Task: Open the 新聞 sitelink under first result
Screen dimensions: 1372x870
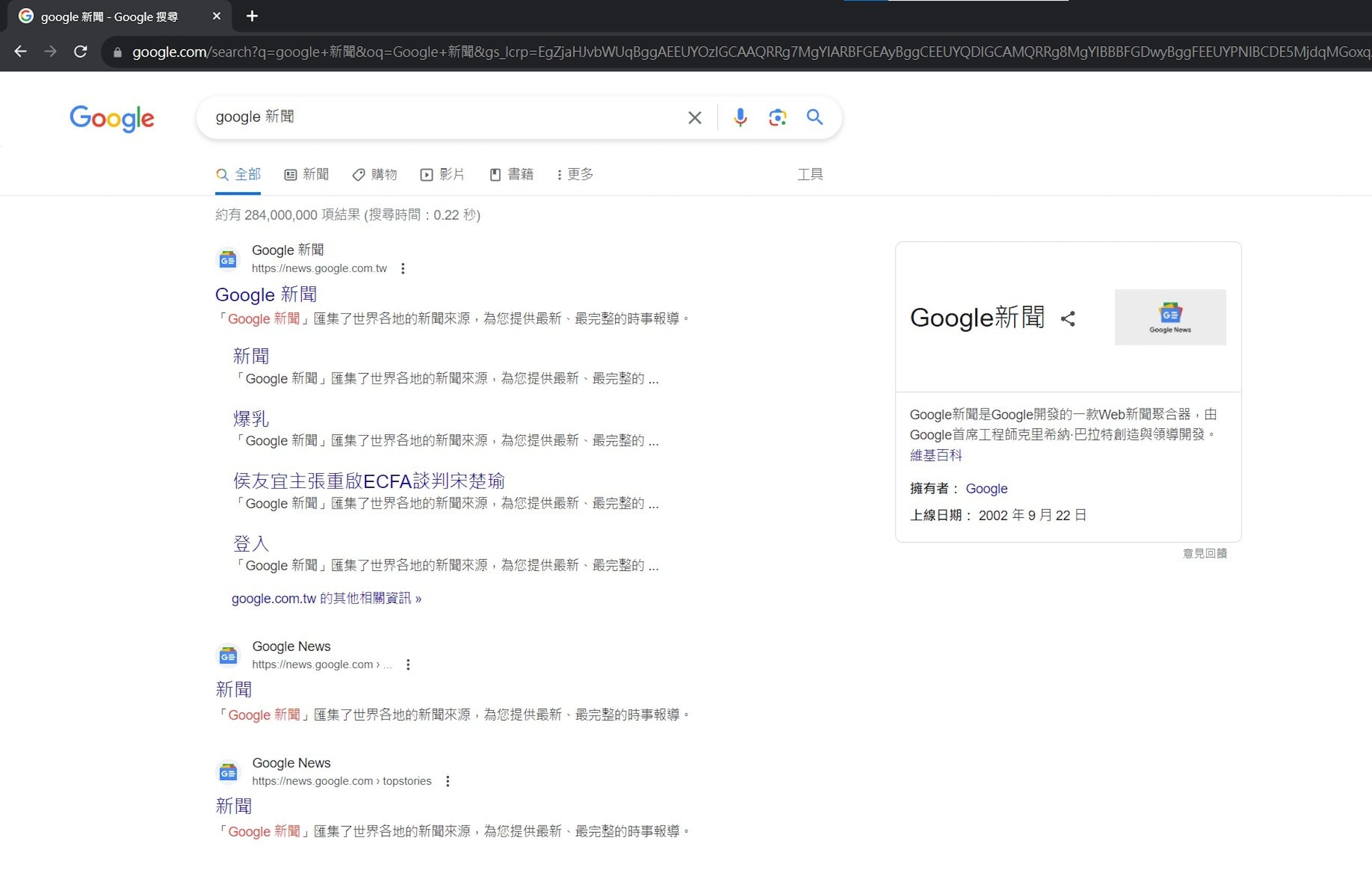Action: [251, 356]
